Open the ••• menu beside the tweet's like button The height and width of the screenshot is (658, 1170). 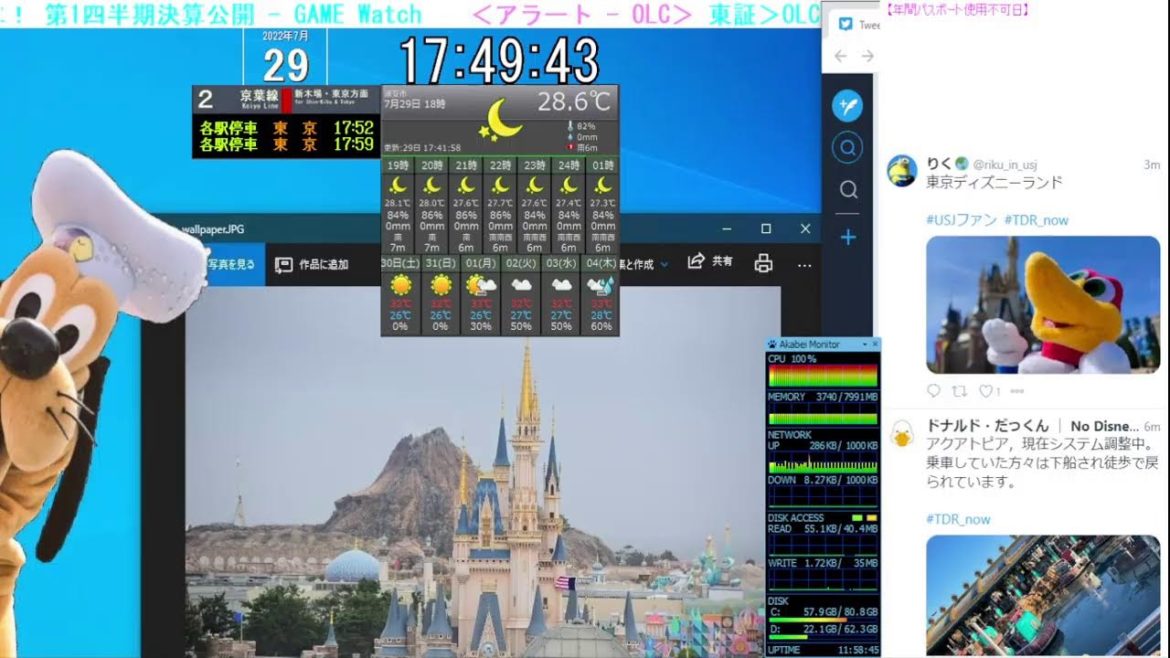coord(1017,390)
